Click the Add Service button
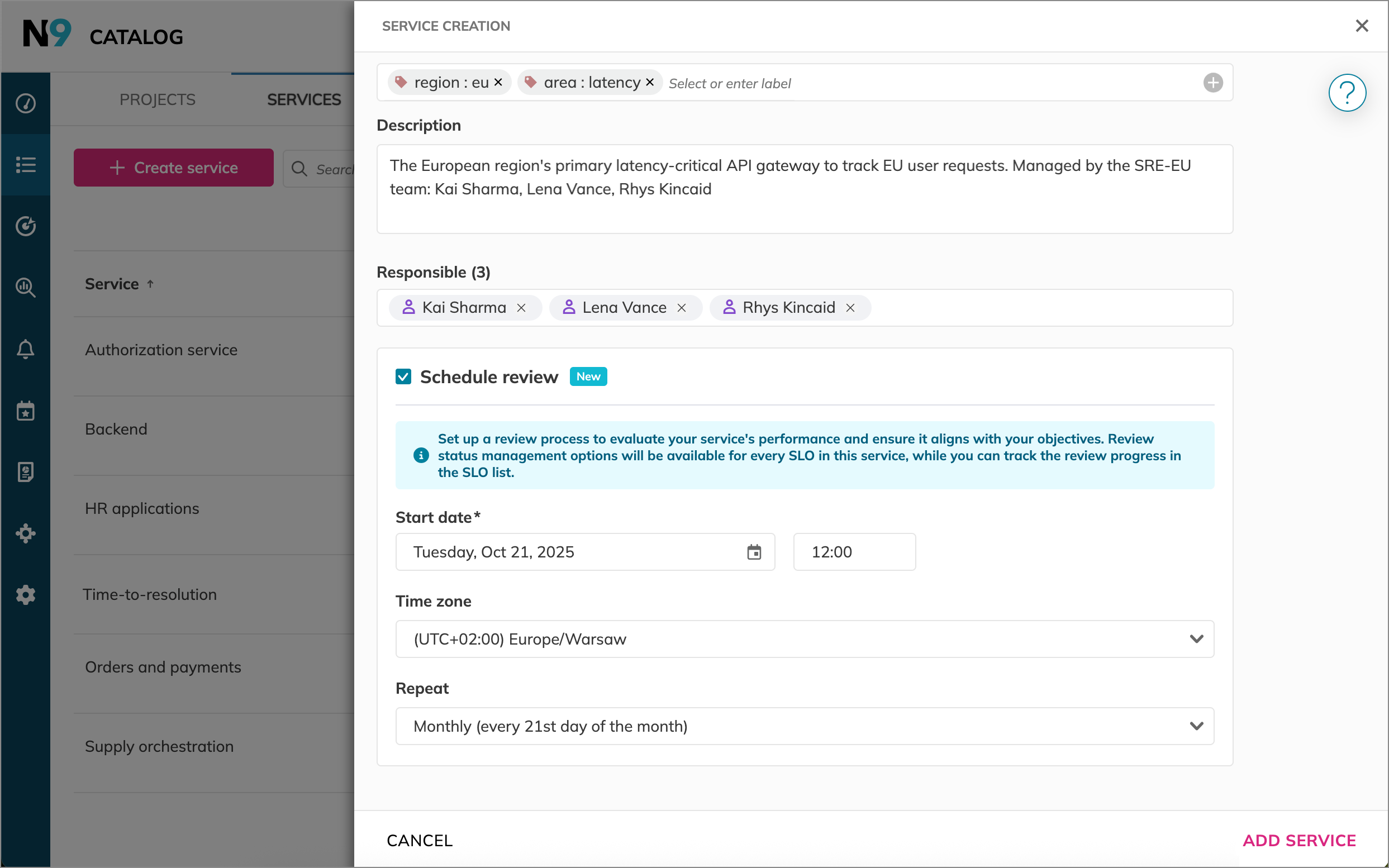 (x=1299, y=840)
